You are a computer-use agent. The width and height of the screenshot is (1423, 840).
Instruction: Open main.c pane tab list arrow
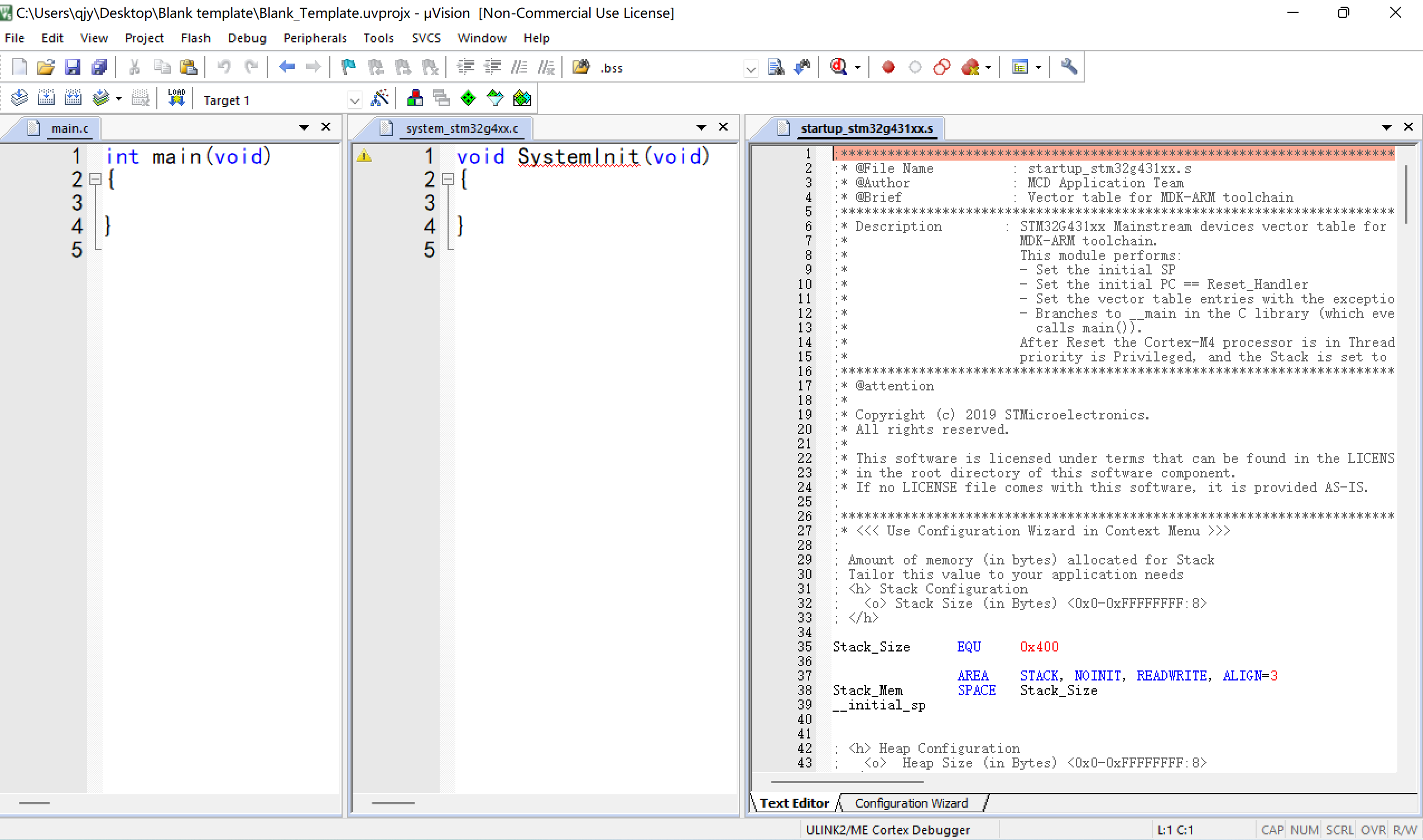coord(304,127)
